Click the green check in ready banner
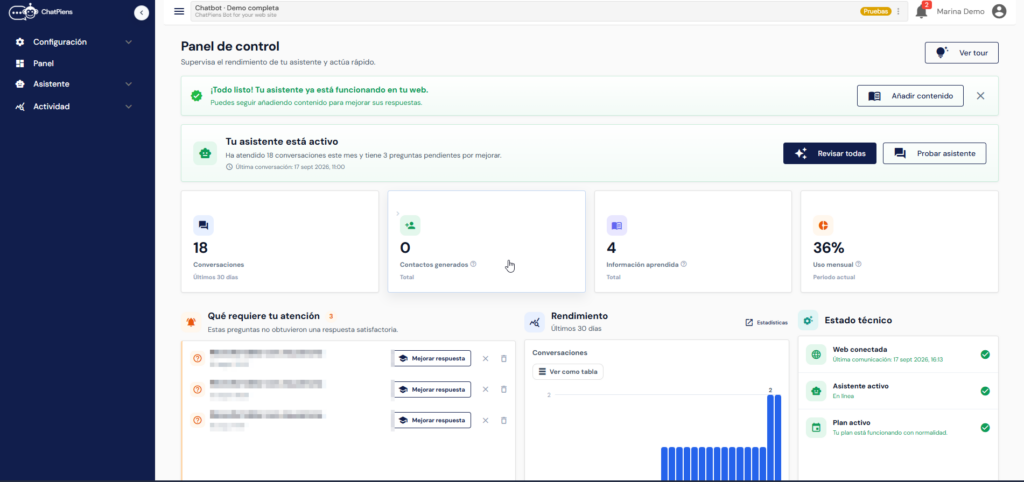The height and width of the screenshot is (482, 1024). (196, 95)
